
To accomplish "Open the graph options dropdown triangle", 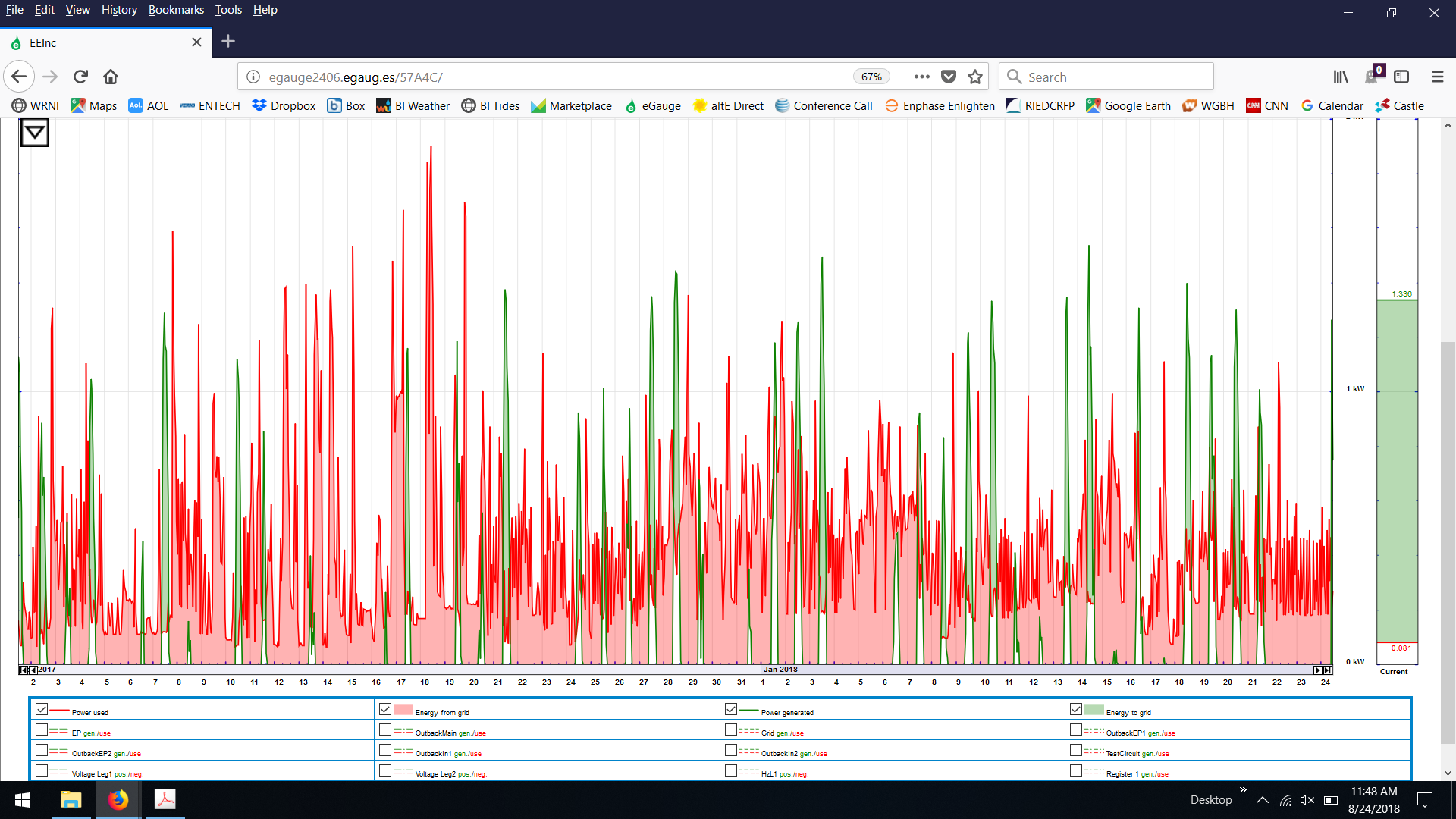I will tap(34, 133).
